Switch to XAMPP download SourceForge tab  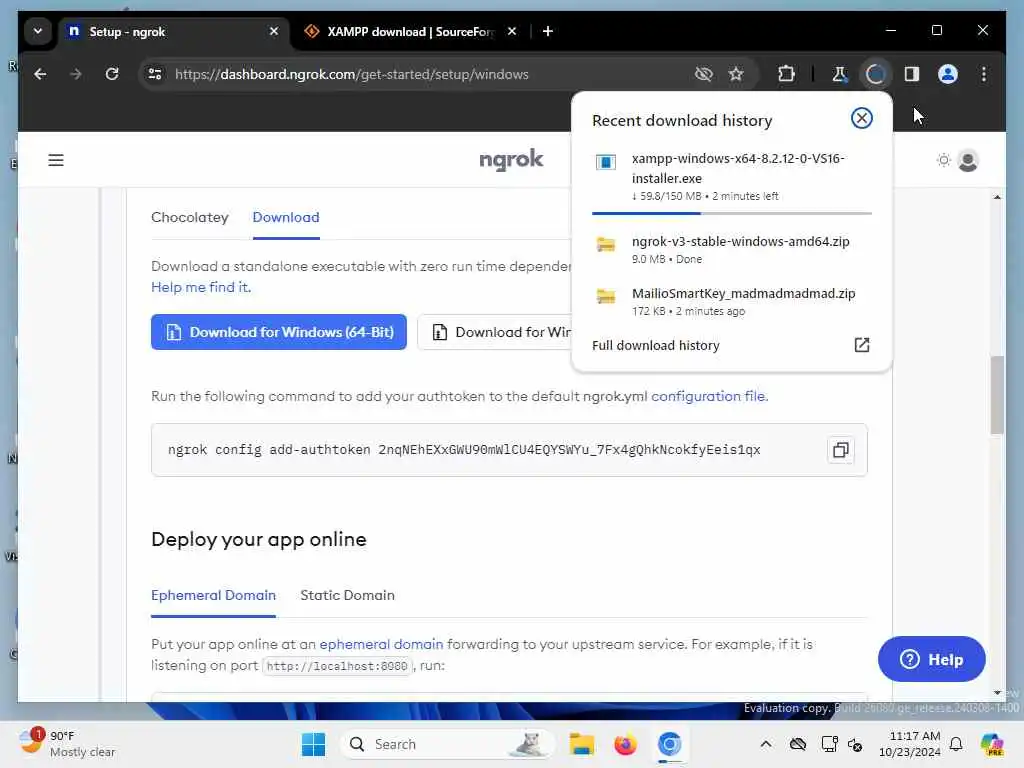point(410,31)
